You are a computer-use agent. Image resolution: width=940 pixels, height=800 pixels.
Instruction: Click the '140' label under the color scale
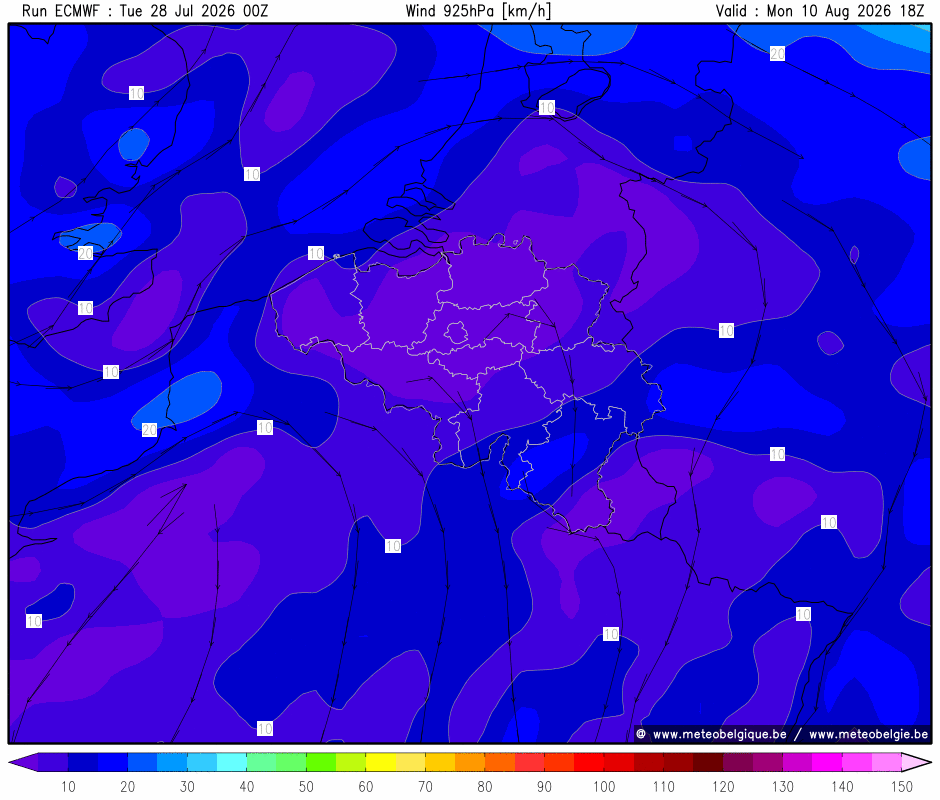click(x=842, y=786)
